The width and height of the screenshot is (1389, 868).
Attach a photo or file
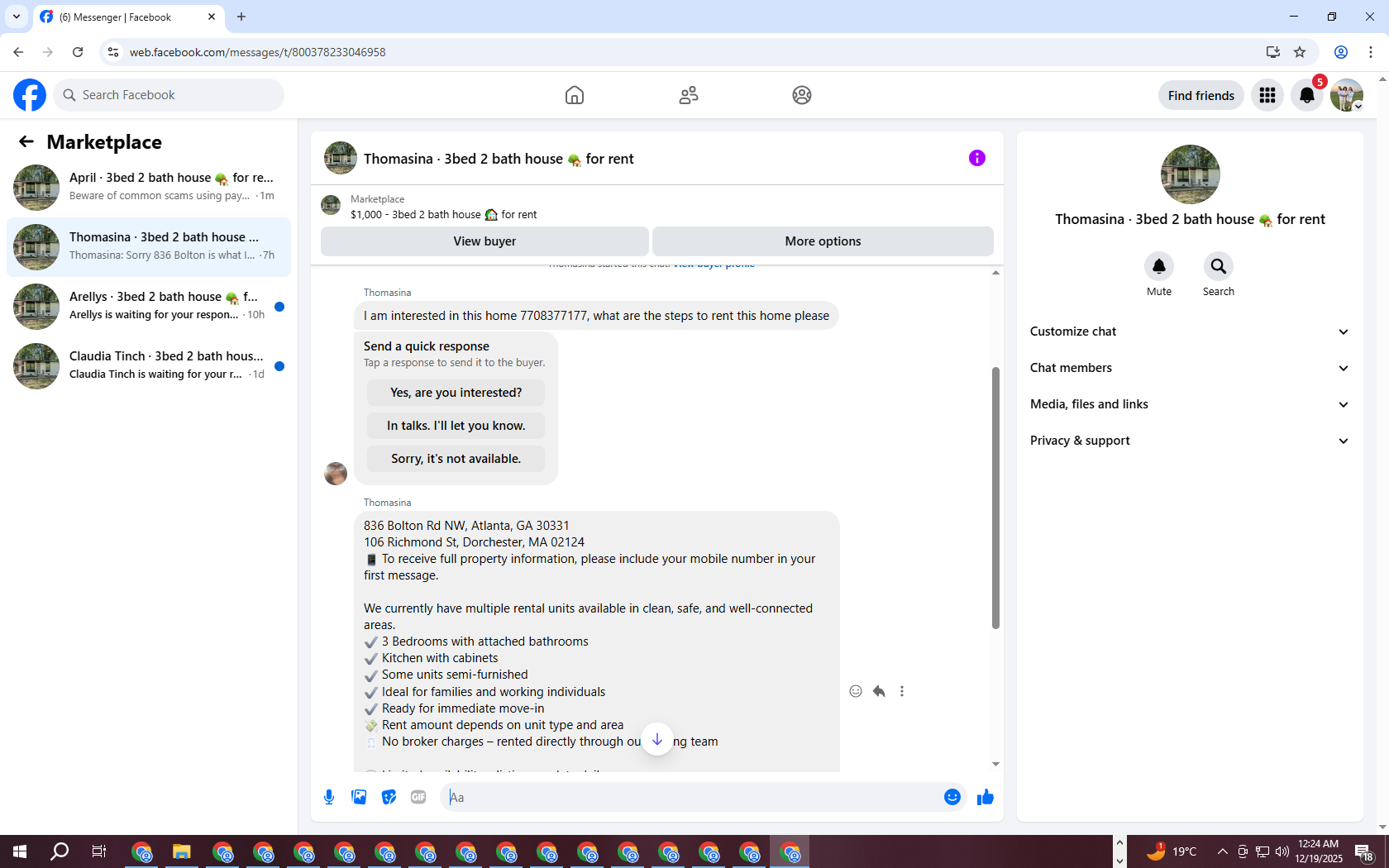pyautogui.click(x=359, y=797)
